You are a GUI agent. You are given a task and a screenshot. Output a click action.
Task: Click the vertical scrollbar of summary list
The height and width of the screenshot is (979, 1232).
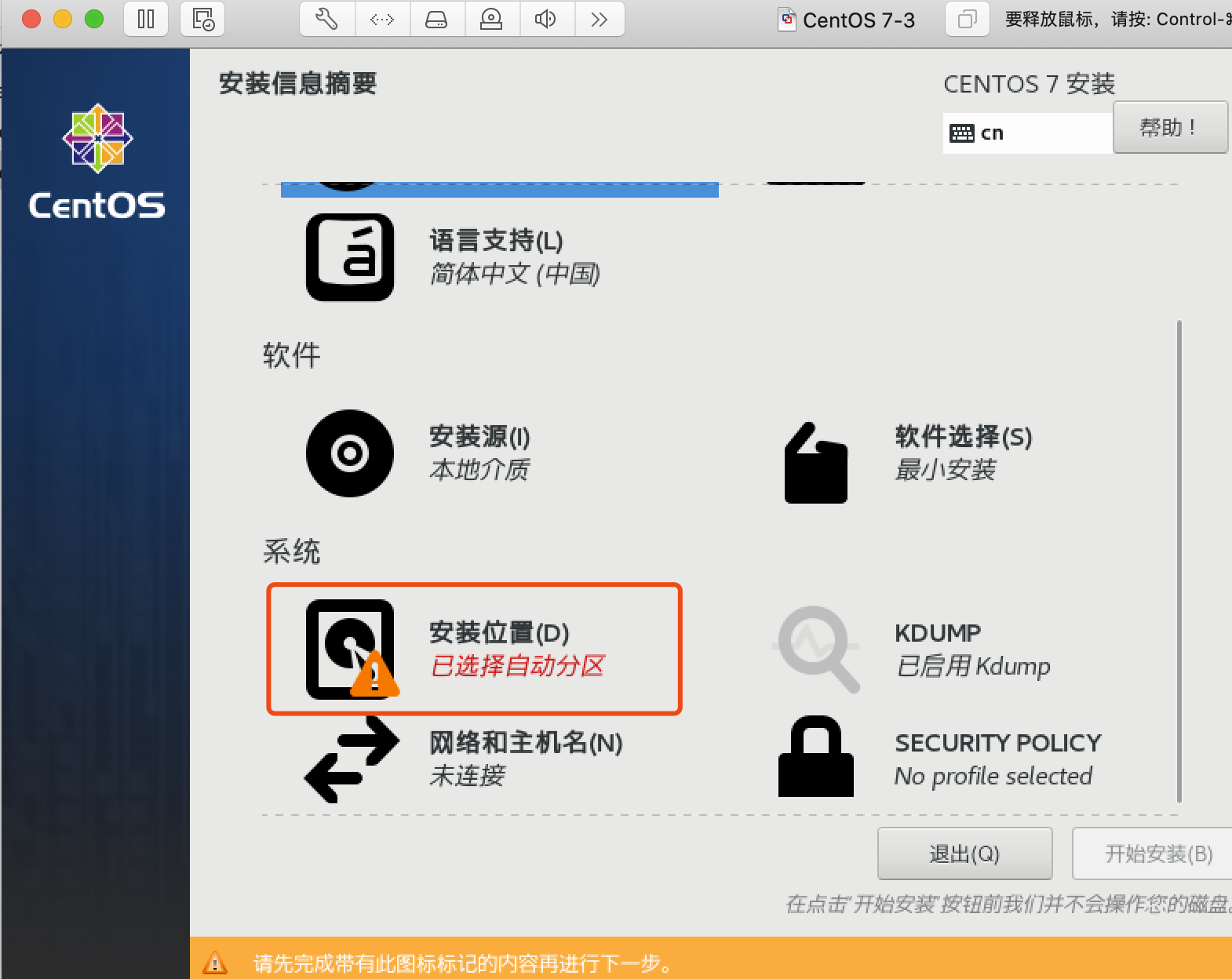coord(1179,562)
